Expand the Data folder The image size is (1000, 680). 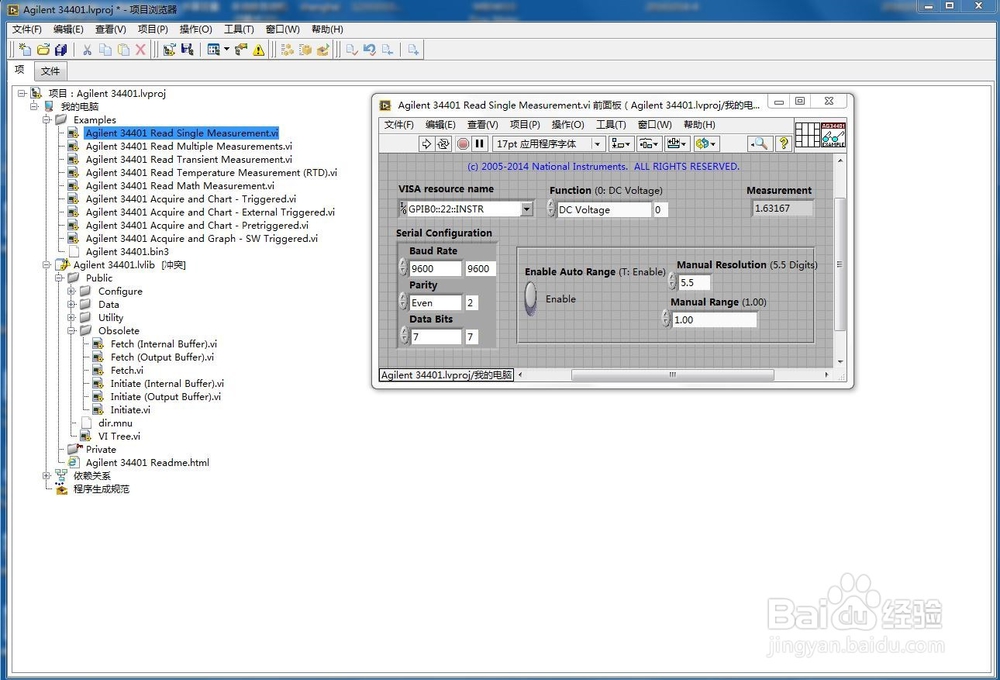coord(71,304)
